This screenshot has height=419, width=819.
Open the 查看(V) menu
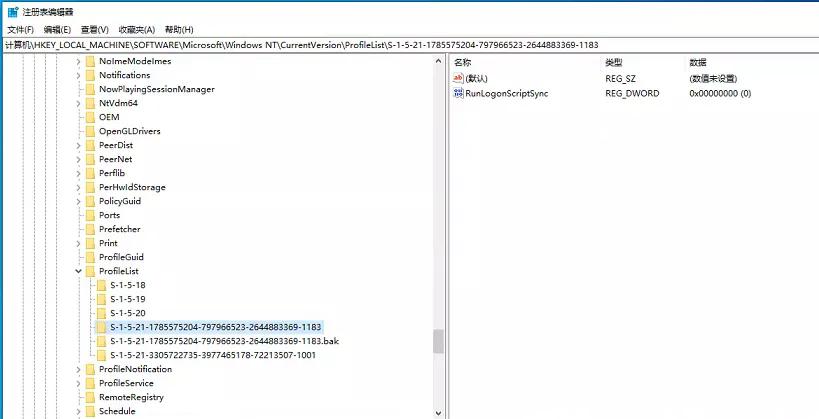[x=95, y=30]
